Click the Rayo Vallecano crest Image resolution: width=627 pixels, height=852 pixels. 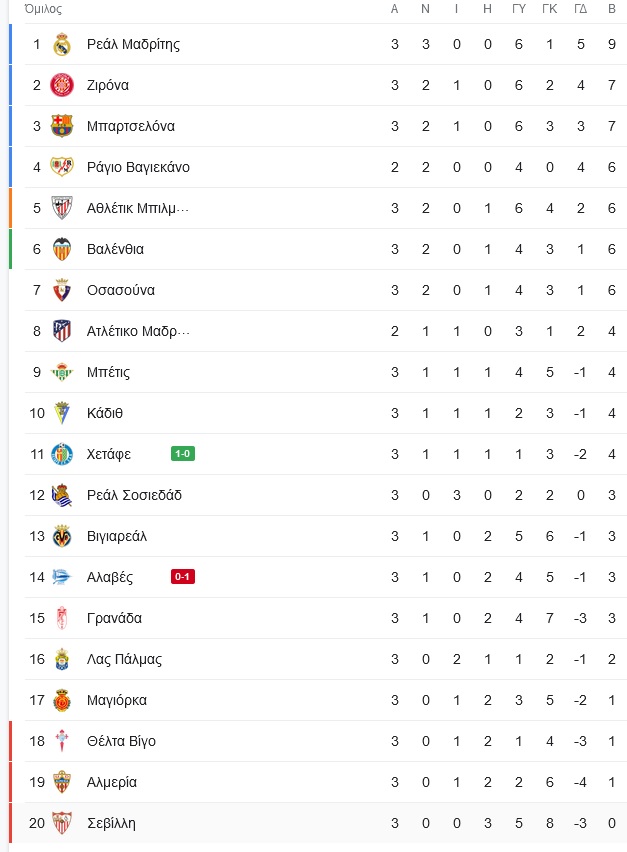coord(62,167)
